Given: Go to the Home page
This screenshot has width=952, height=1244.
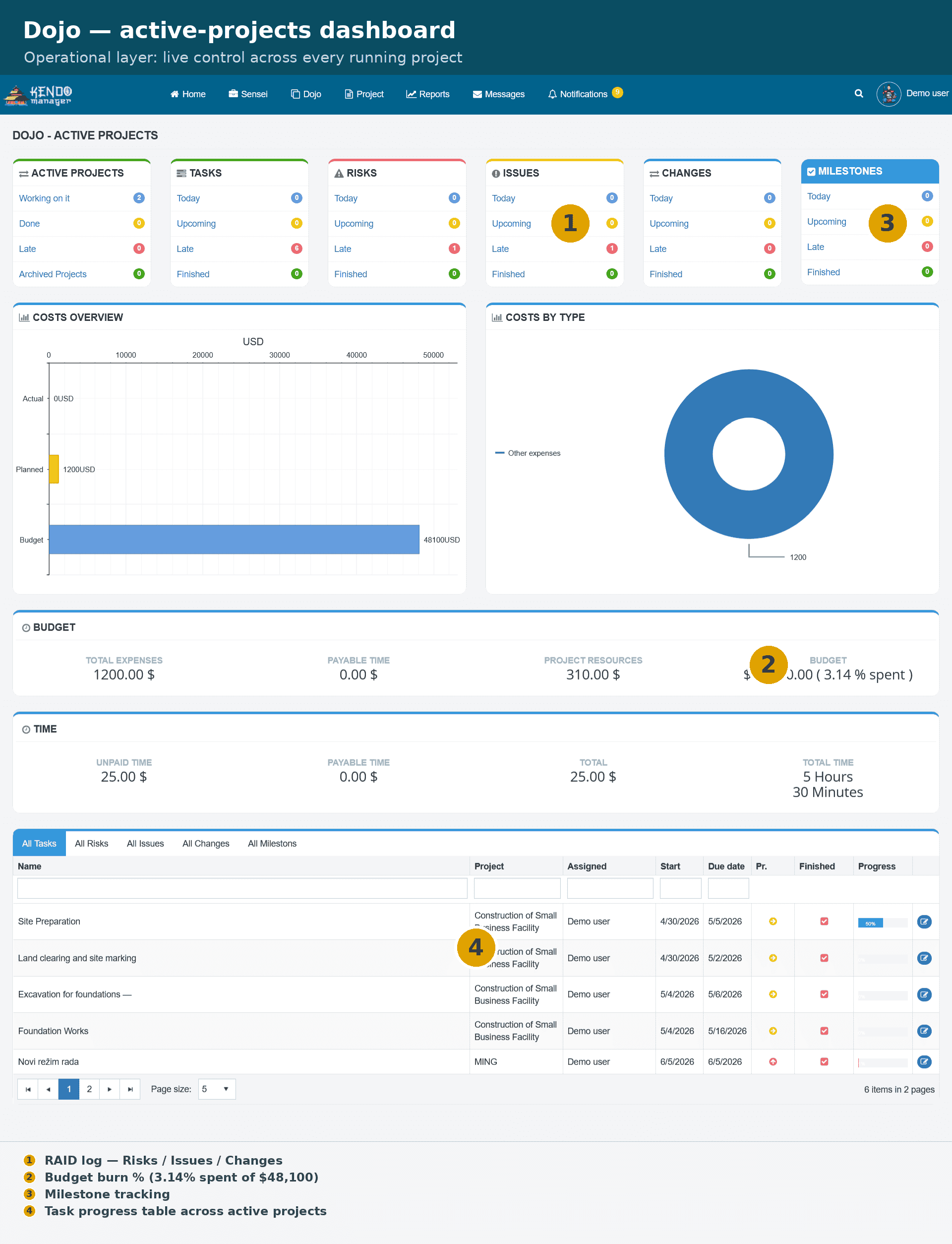Looking at the screenshot, I should pos(188,94).
